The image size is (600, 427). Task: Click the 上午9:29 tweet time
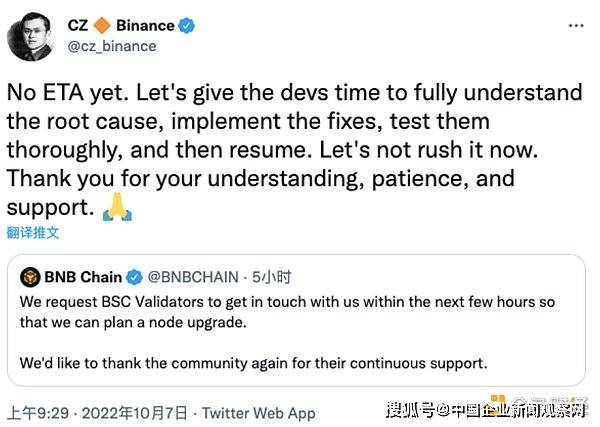click(x=39, y=412)
